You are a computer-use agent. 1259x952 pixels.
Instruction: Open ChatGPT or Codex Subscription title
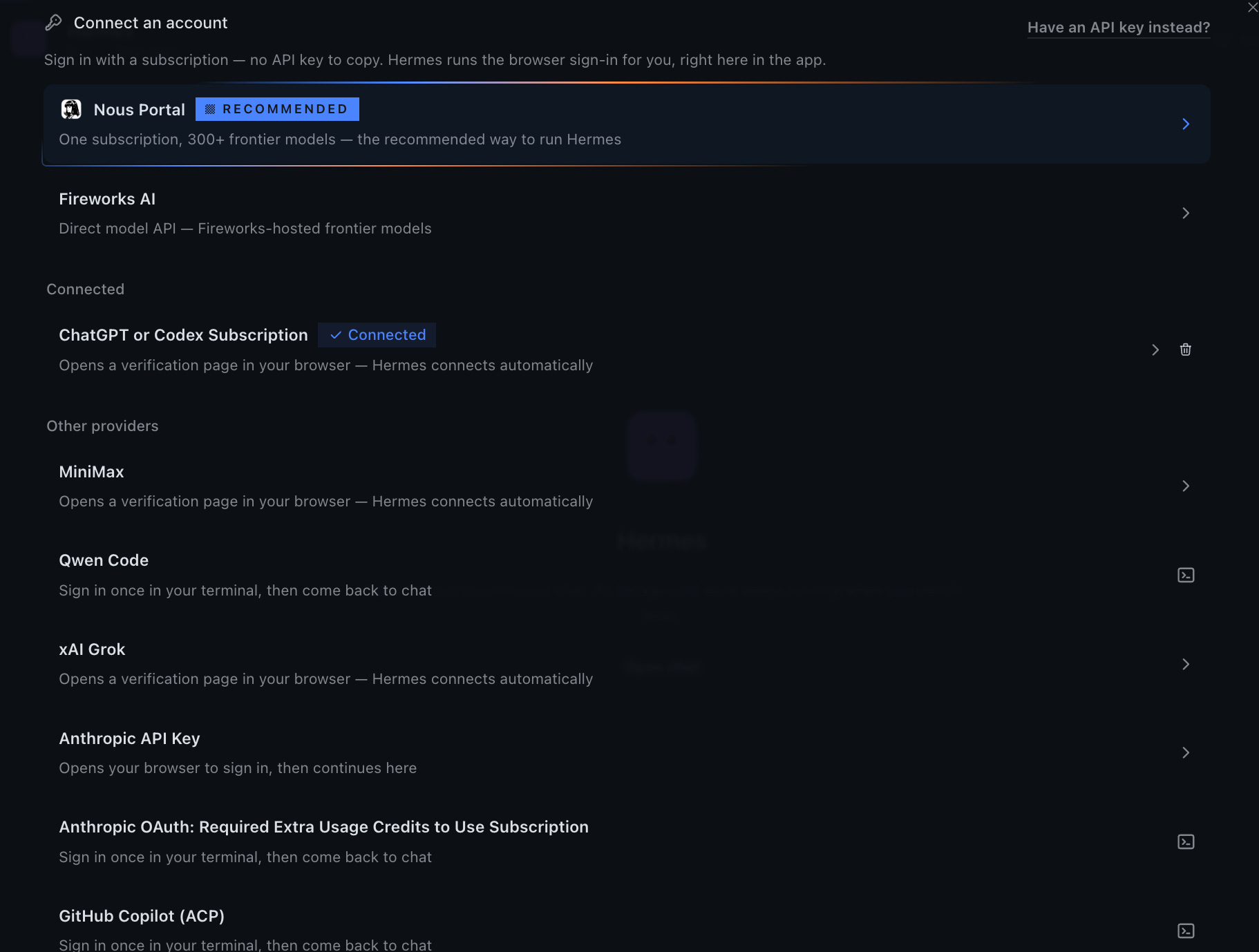[x=184, y=335]
